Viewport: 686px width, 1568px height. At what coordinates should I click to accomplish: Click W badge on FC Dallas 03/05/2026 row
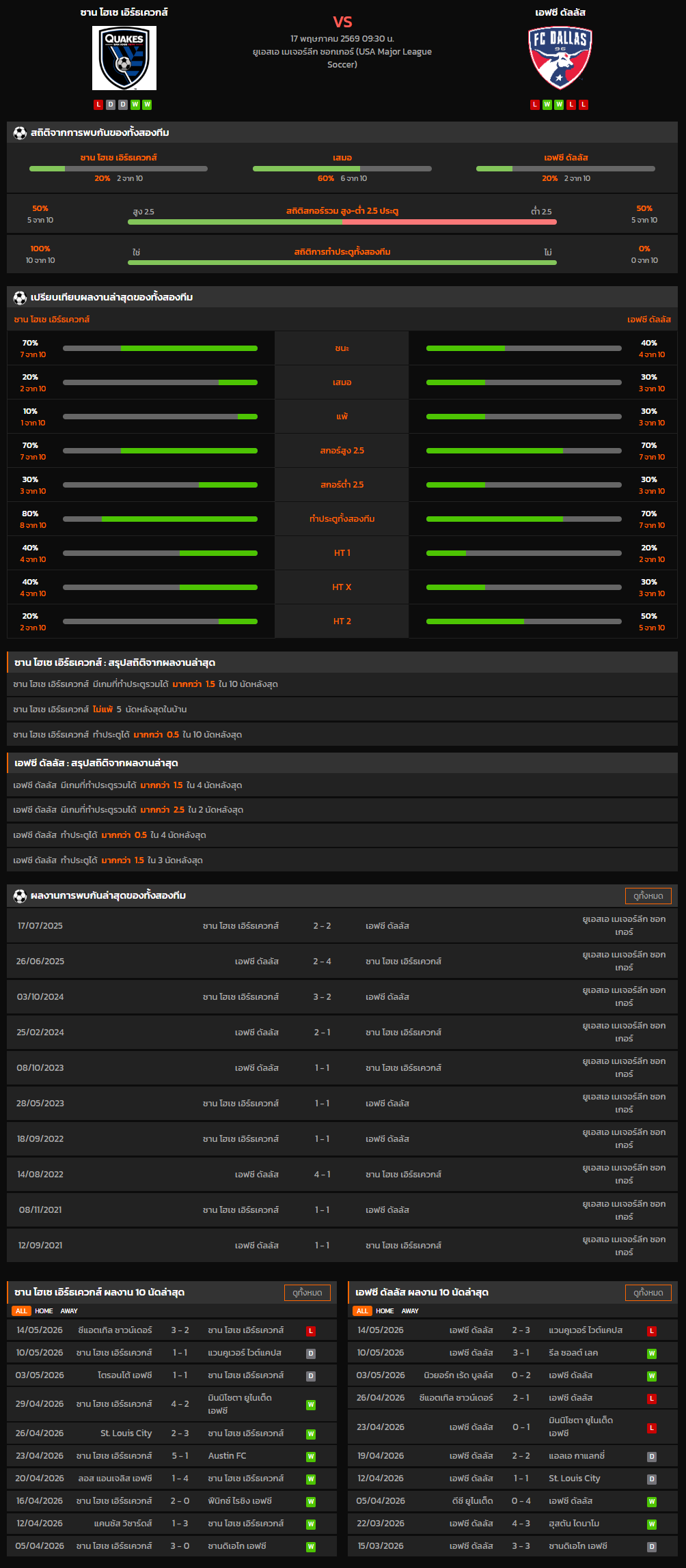click(x=652, y=1376)
